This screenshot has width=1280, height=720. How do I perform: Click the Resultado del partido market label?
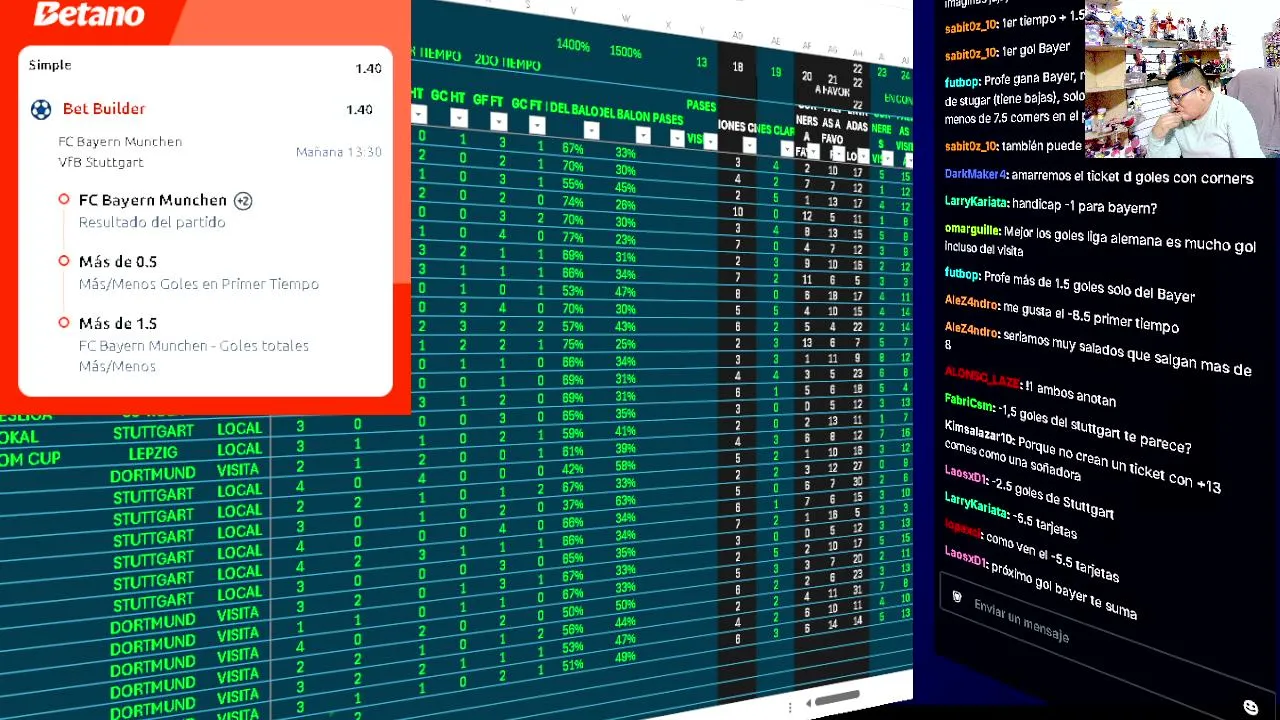(152, 222)
